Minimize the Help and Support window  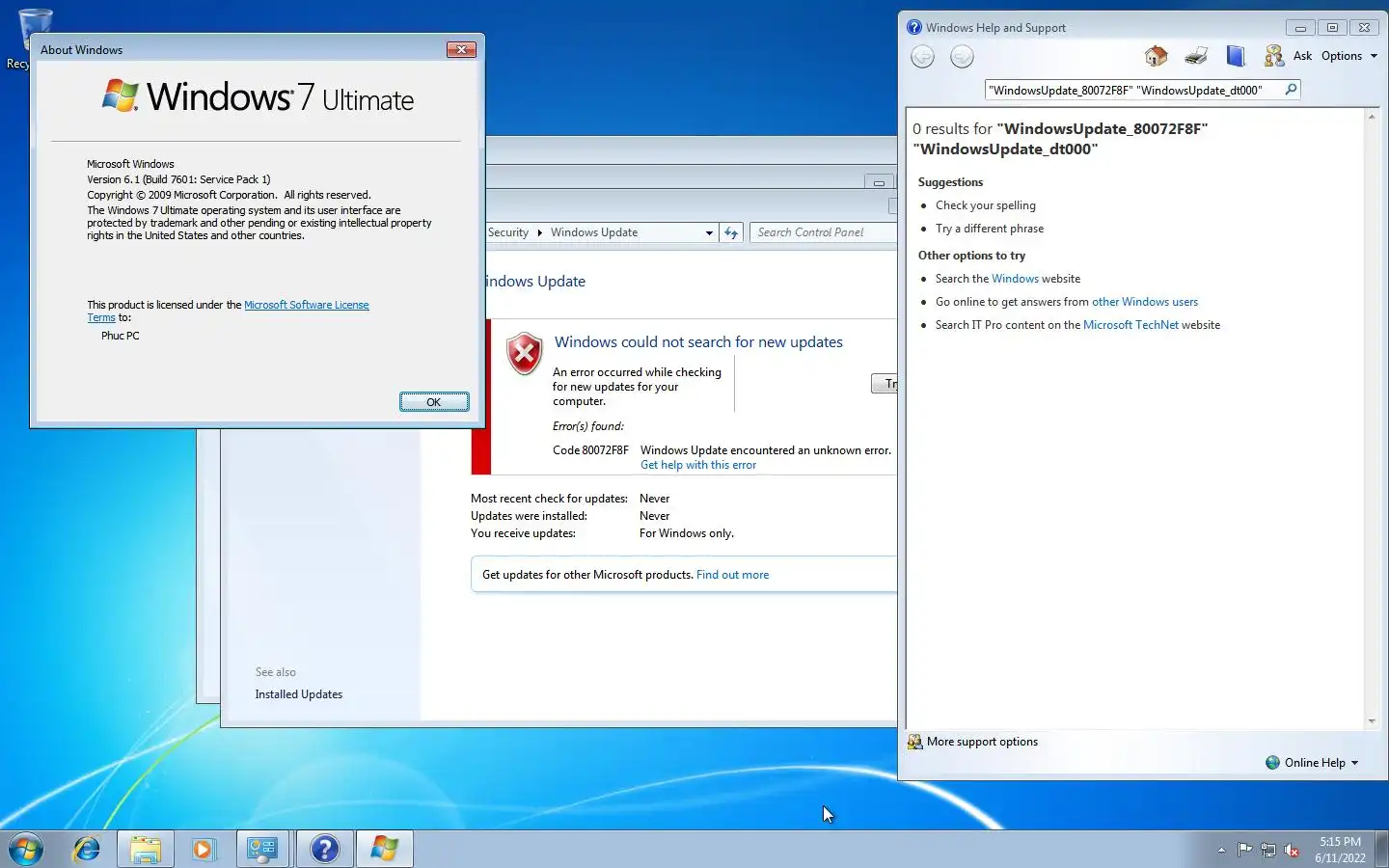point(1300,28)
